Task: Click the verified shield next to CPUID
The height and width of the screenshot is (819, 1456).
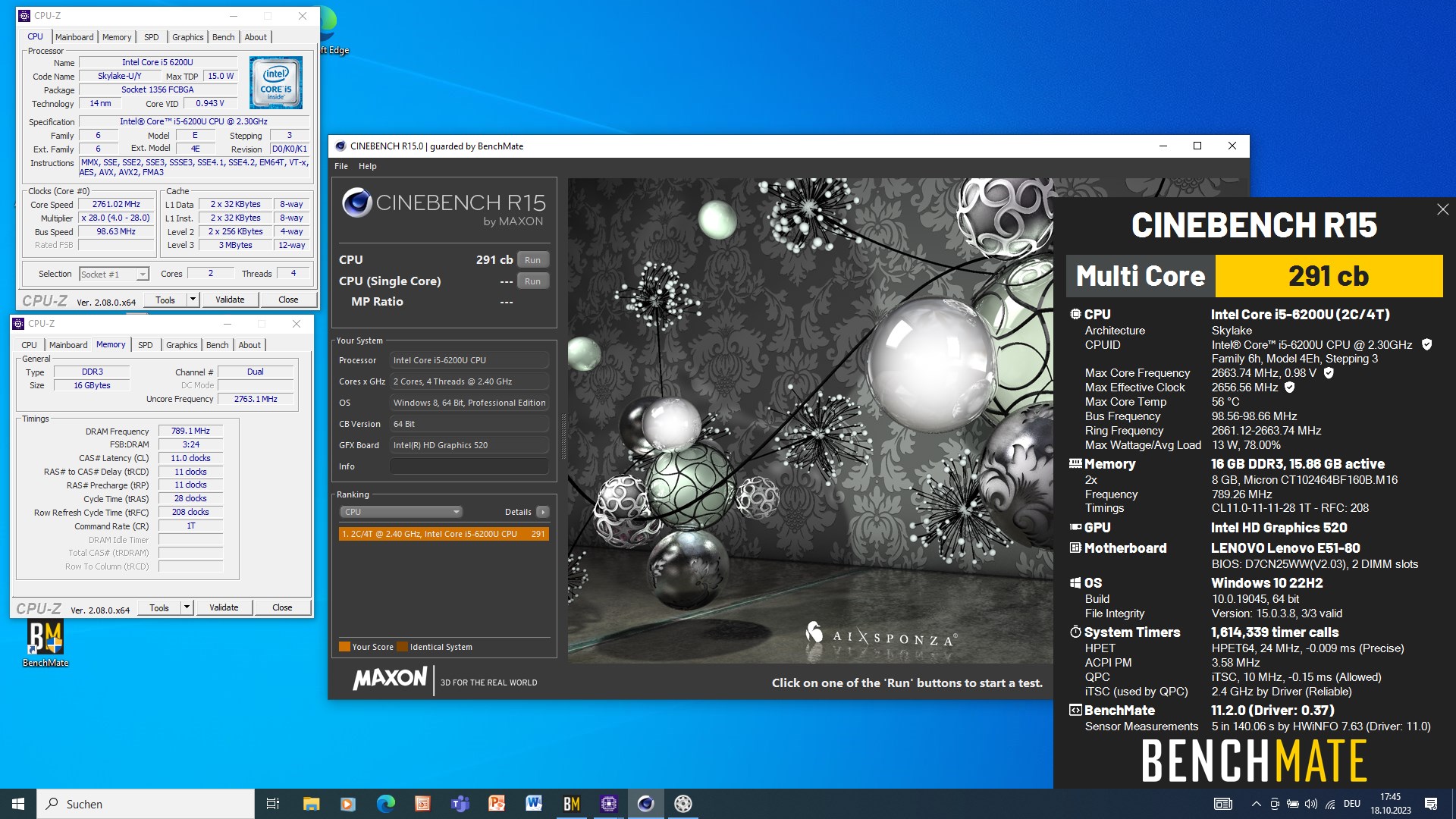Action: 1426,344
